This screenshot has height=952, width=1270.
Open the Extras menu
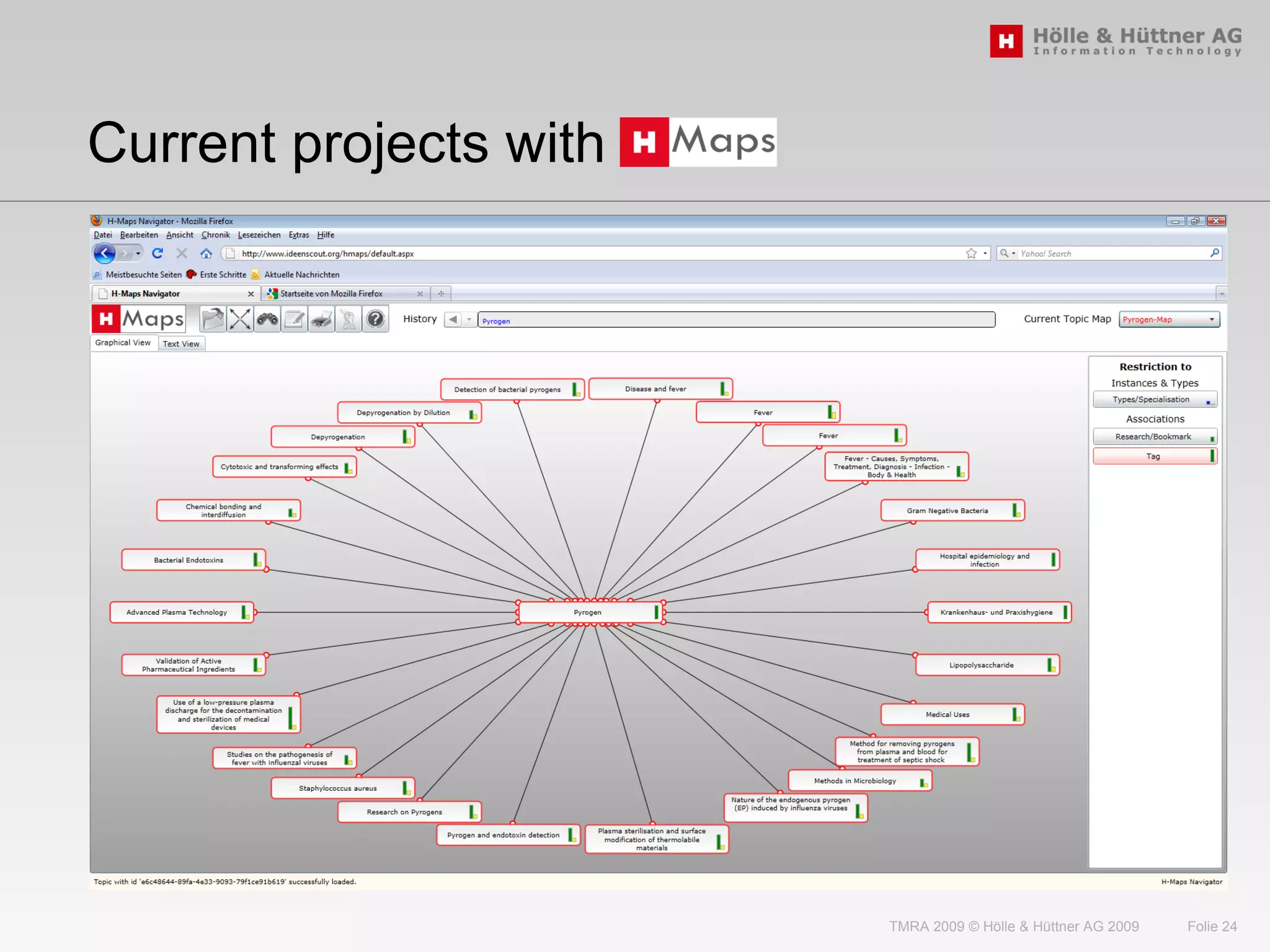(x=299, y=235)
